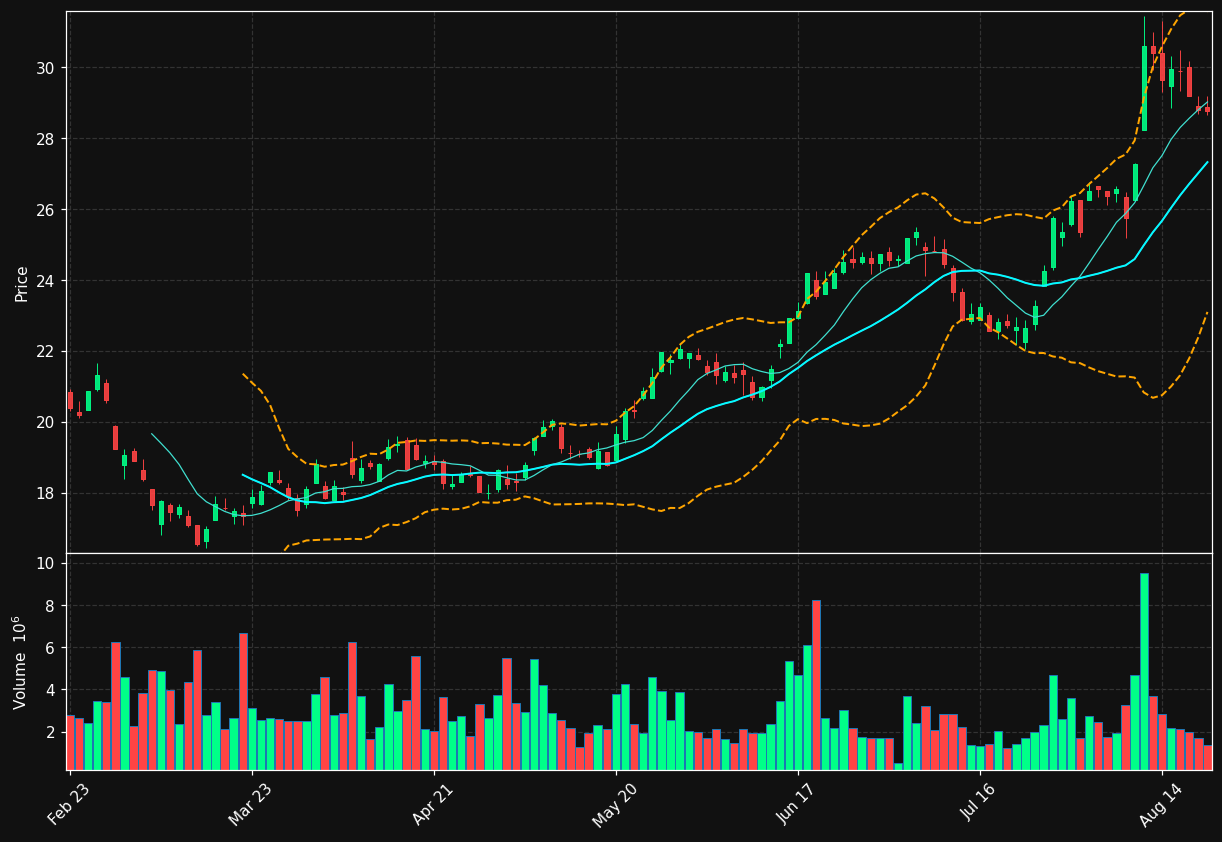Click the tall red volume bar above 8 million
The height and width of the screenshot is (842, 1222).
[816, 685]
